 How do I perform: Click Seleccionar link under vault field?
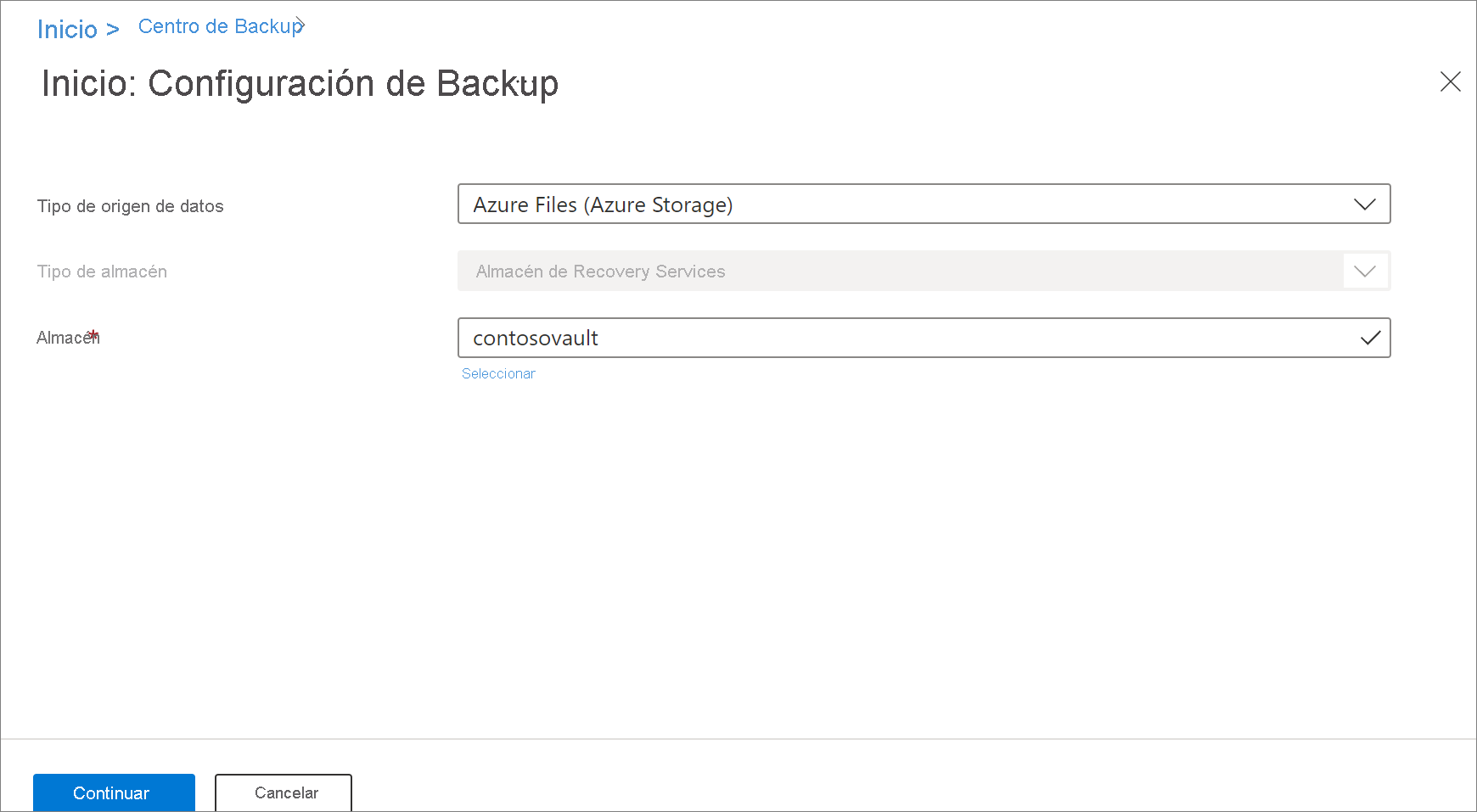pos(498,373)
